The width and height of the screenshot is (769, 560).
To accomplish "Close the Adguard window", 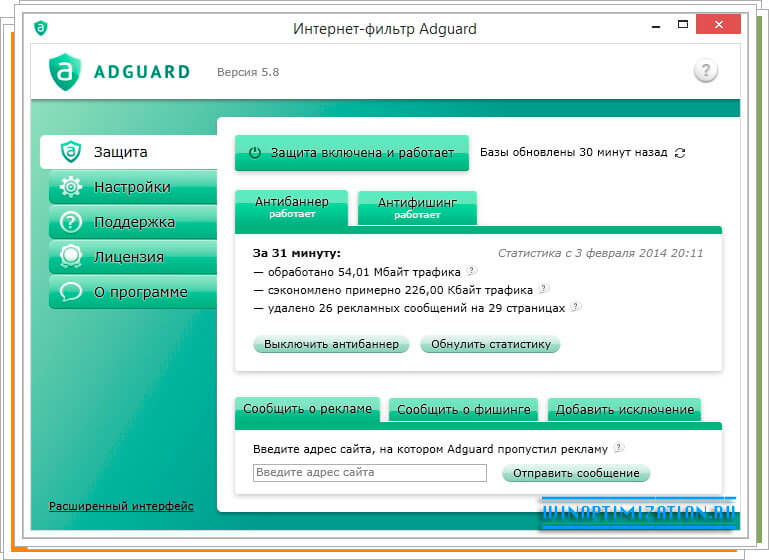I will coord(718,25).
